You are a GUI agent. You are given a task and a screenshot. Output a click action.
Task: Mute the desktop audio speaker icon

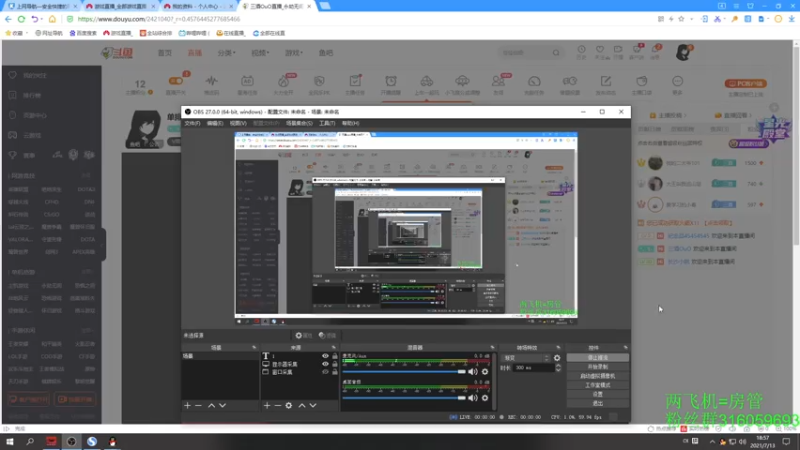(x=473, y=398)
